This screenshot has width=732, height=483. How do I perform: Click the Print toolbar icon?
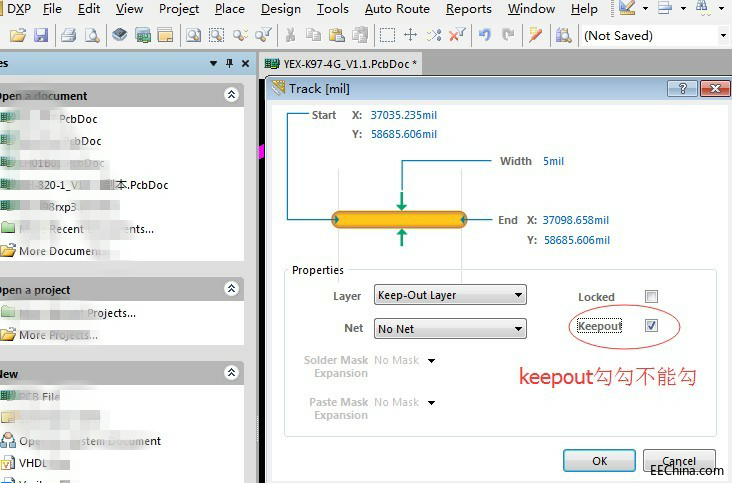click(69, 35)
